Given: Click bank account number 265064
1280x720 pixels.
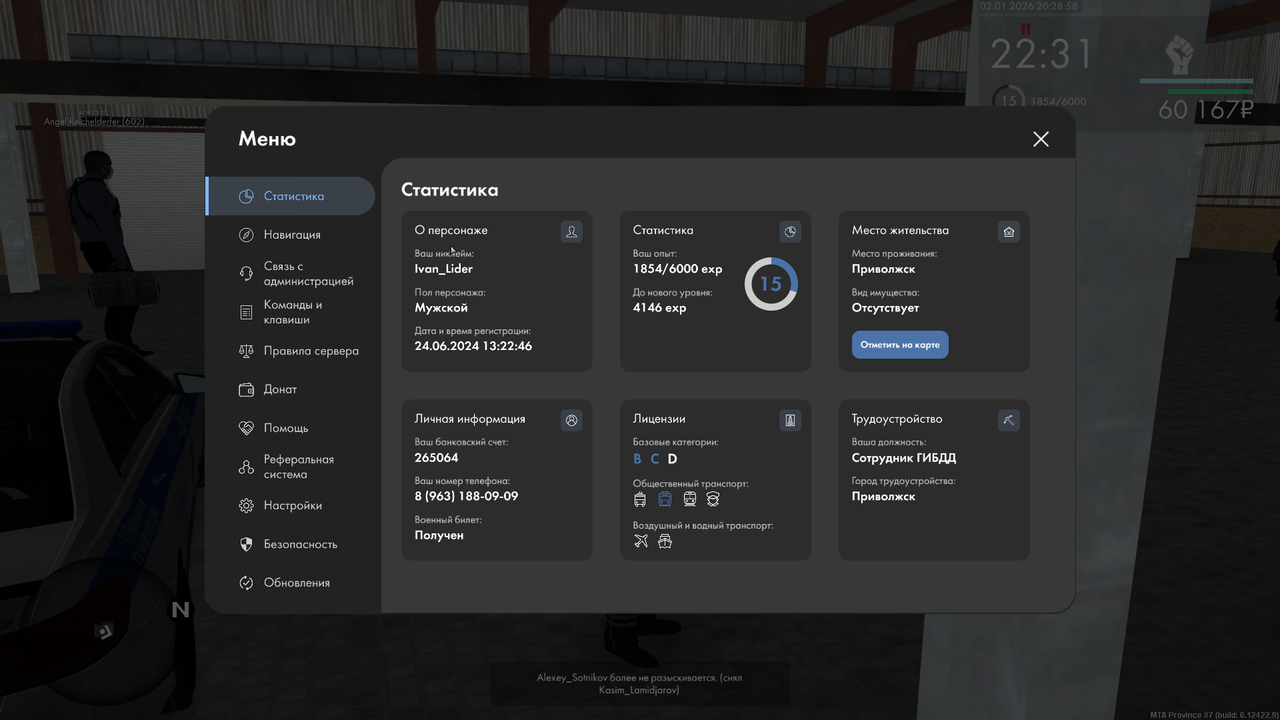Looking at the screenshot, I should pos(436,458).
